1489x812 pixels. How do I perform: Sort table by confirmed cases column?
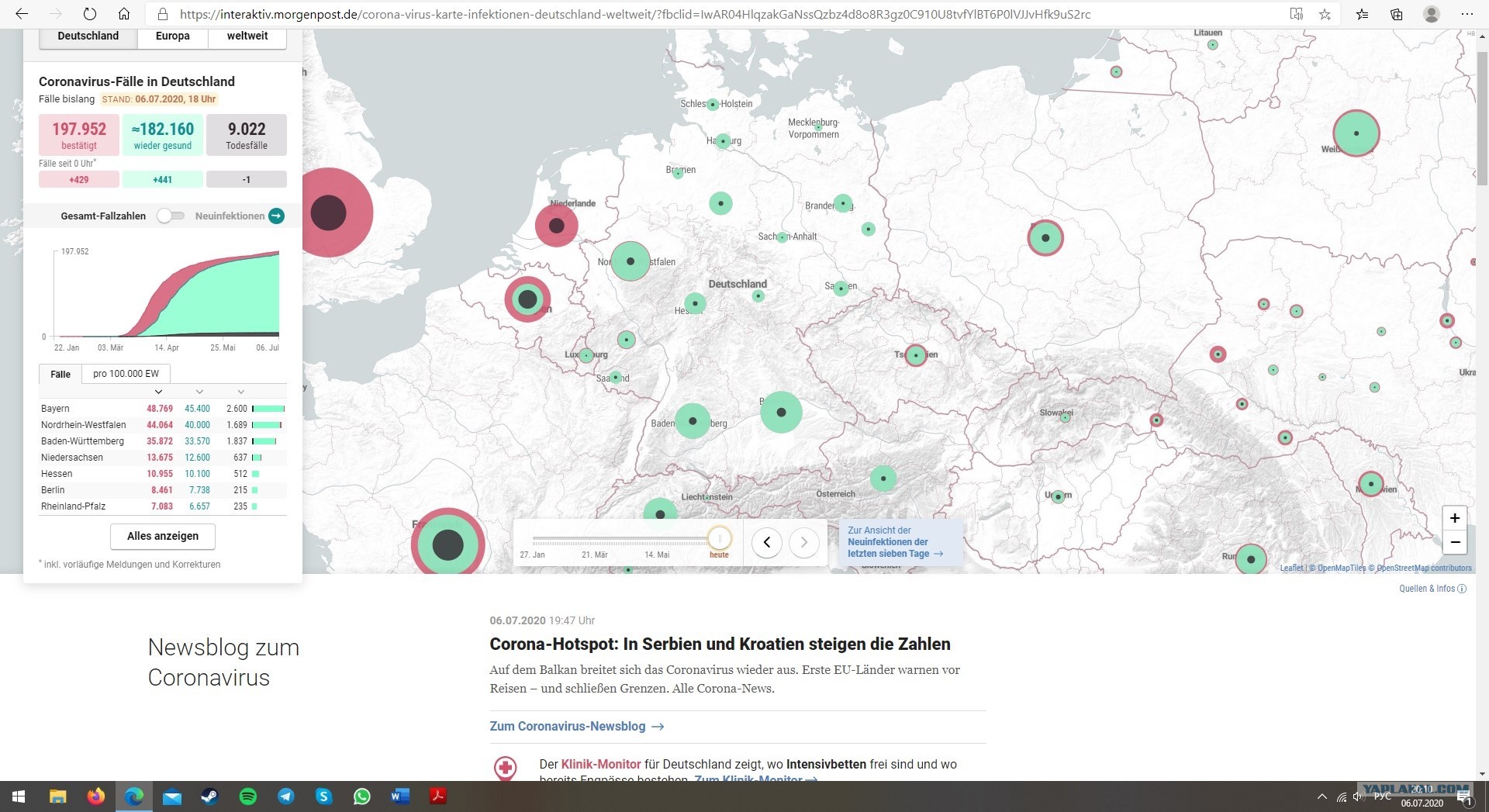158,392
